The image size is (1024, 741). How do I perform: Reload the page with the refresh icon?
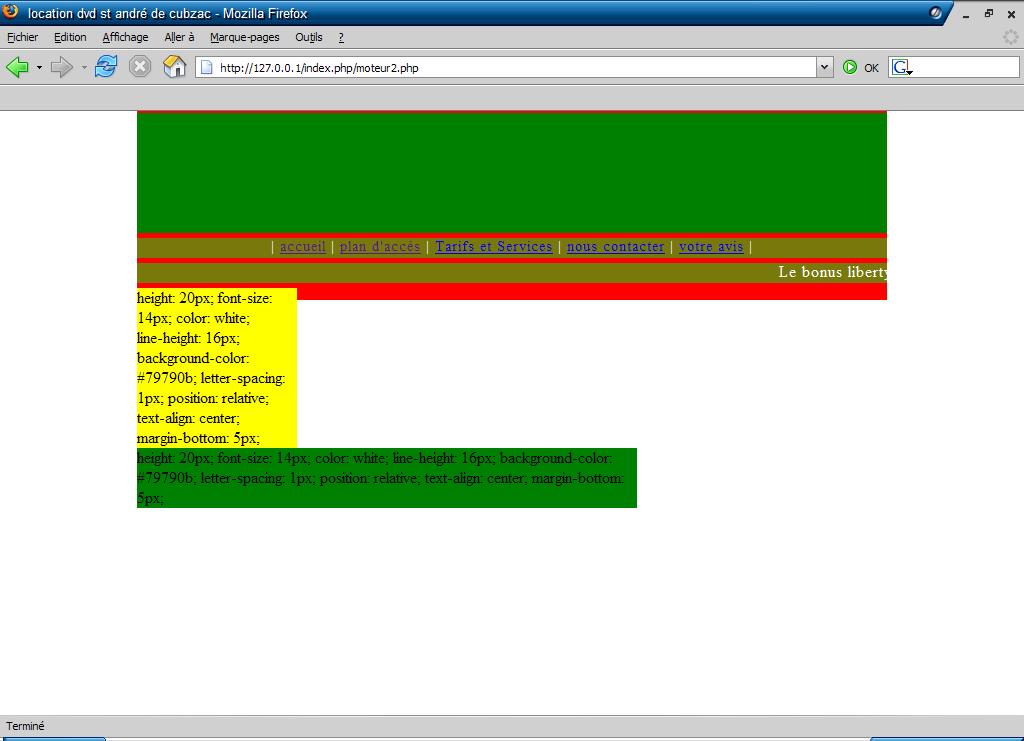point(106,67)
